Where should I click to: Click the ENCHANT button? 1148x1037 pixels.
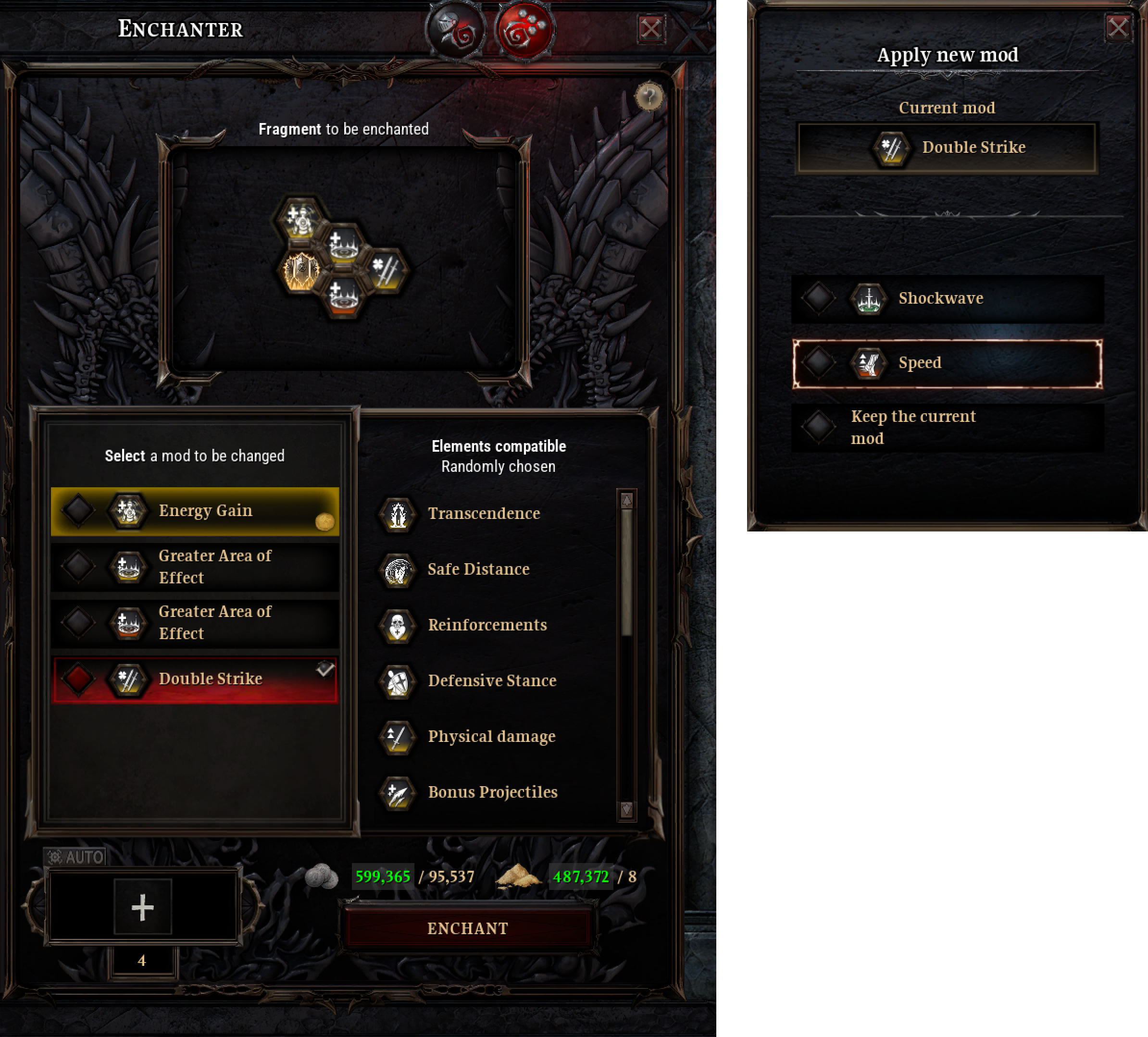467,928
